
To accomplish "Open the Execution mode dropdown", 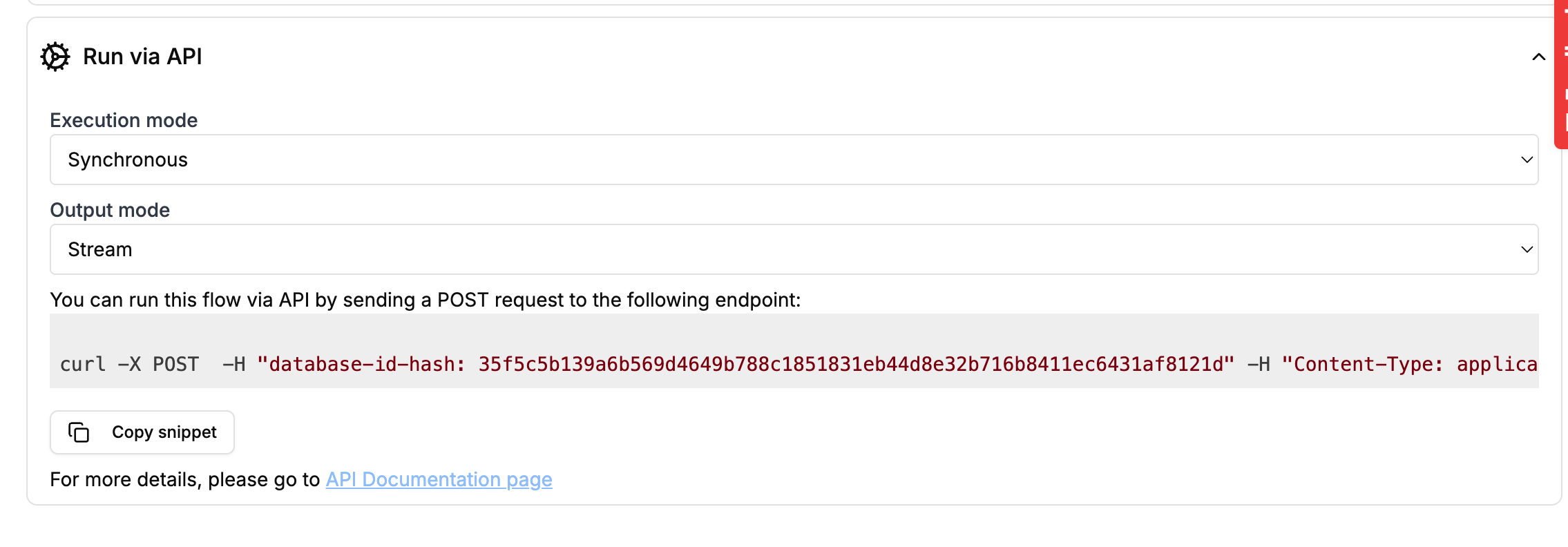I will (794, 160).
